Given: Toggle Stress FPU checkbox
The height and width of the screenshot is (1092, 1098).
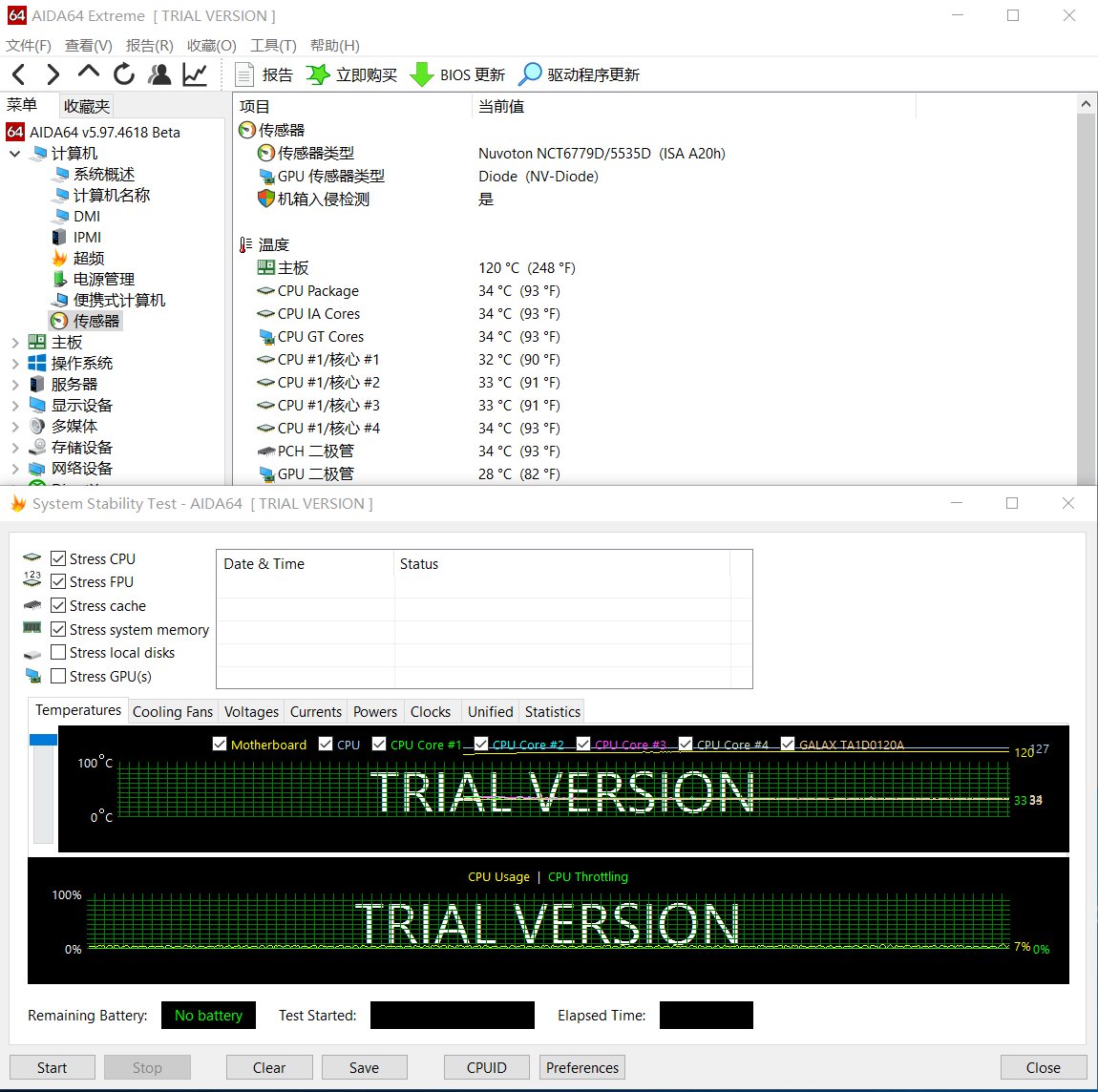Looking at the screenshot, I should [59, 581].
